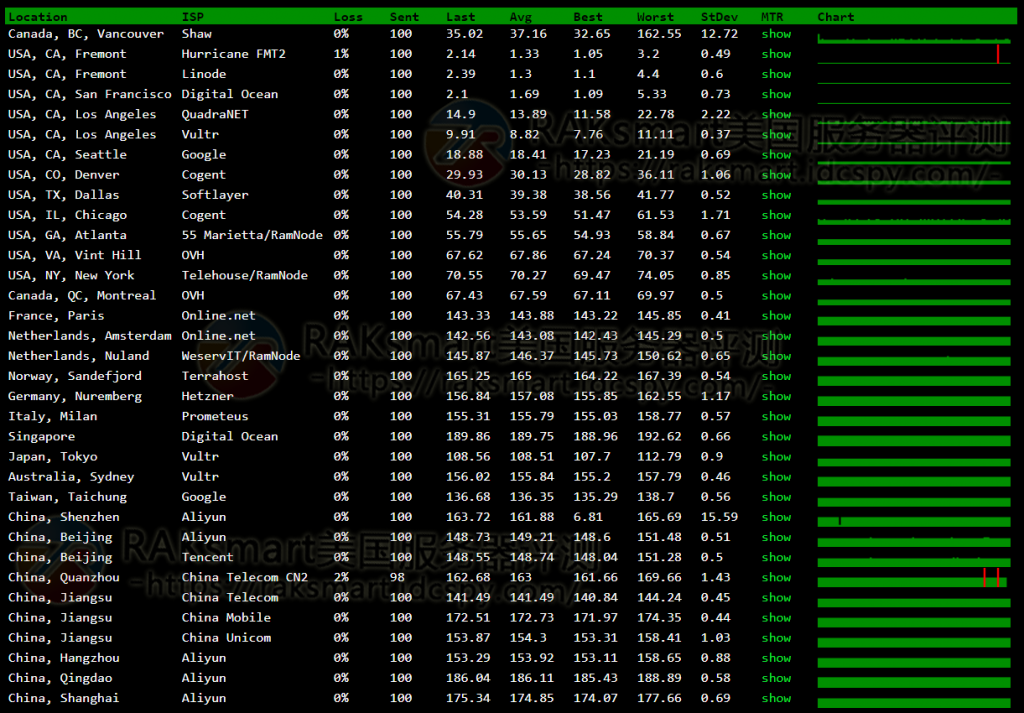Show MTR for Los Angeles Vultr
Screen dimensions: 1024x713
tap(776, 135)
